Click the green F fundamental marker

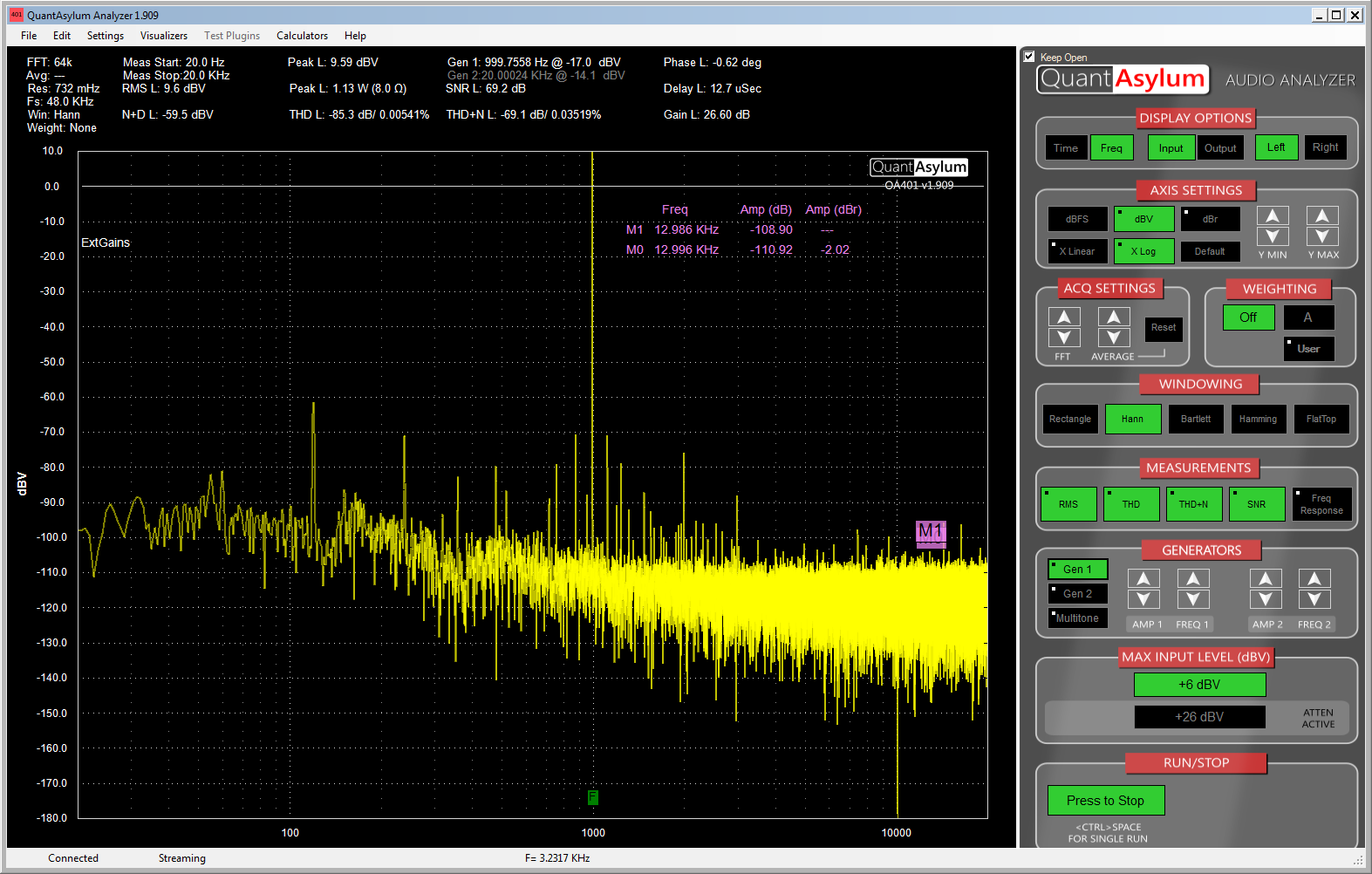pyautogui.click(x=592, y=797)
